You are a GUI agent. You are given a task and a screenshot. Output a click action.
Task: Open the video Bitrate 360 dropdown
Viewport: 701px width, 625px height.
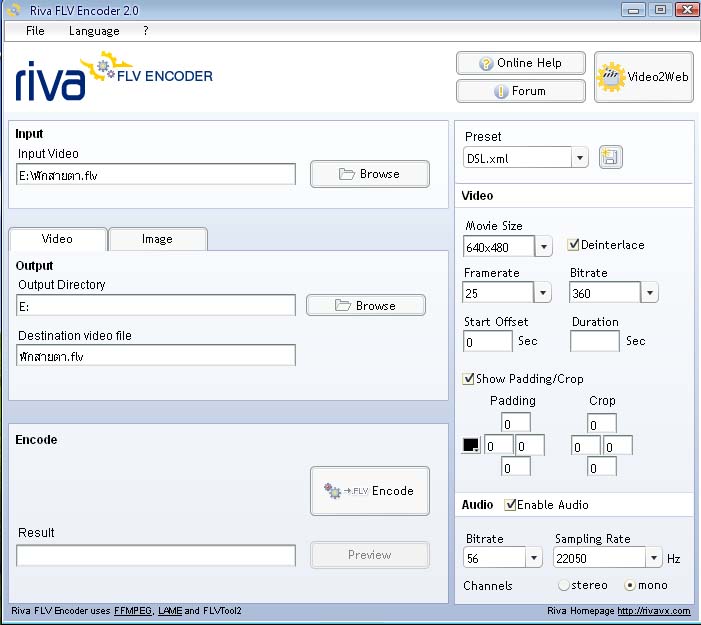click(650, 293)
